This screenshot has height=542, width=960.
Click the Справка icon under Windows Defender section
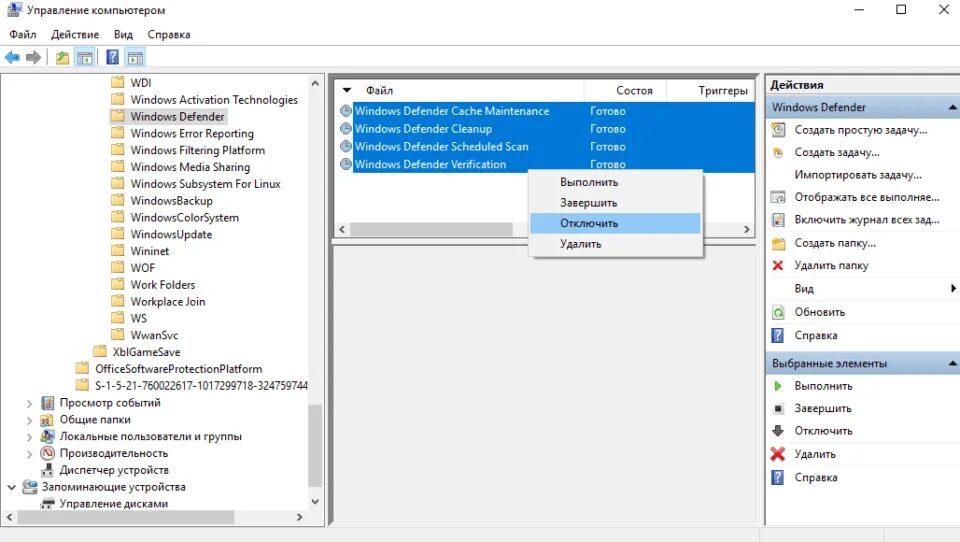coord(778,336)
